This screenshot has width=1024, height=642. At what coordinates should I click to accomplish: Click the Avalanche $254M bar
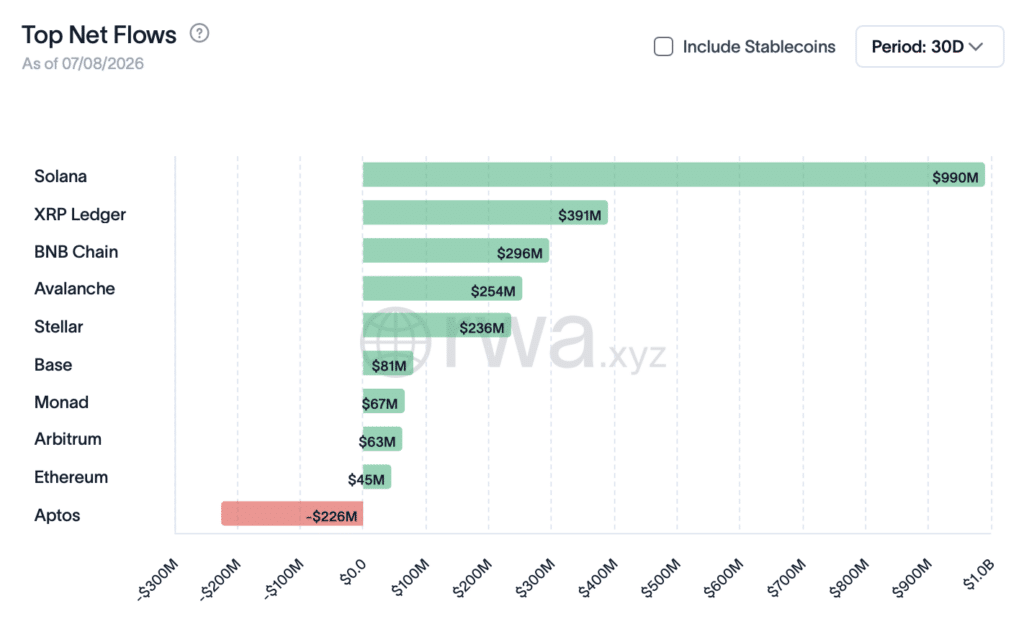coord(442,289)
